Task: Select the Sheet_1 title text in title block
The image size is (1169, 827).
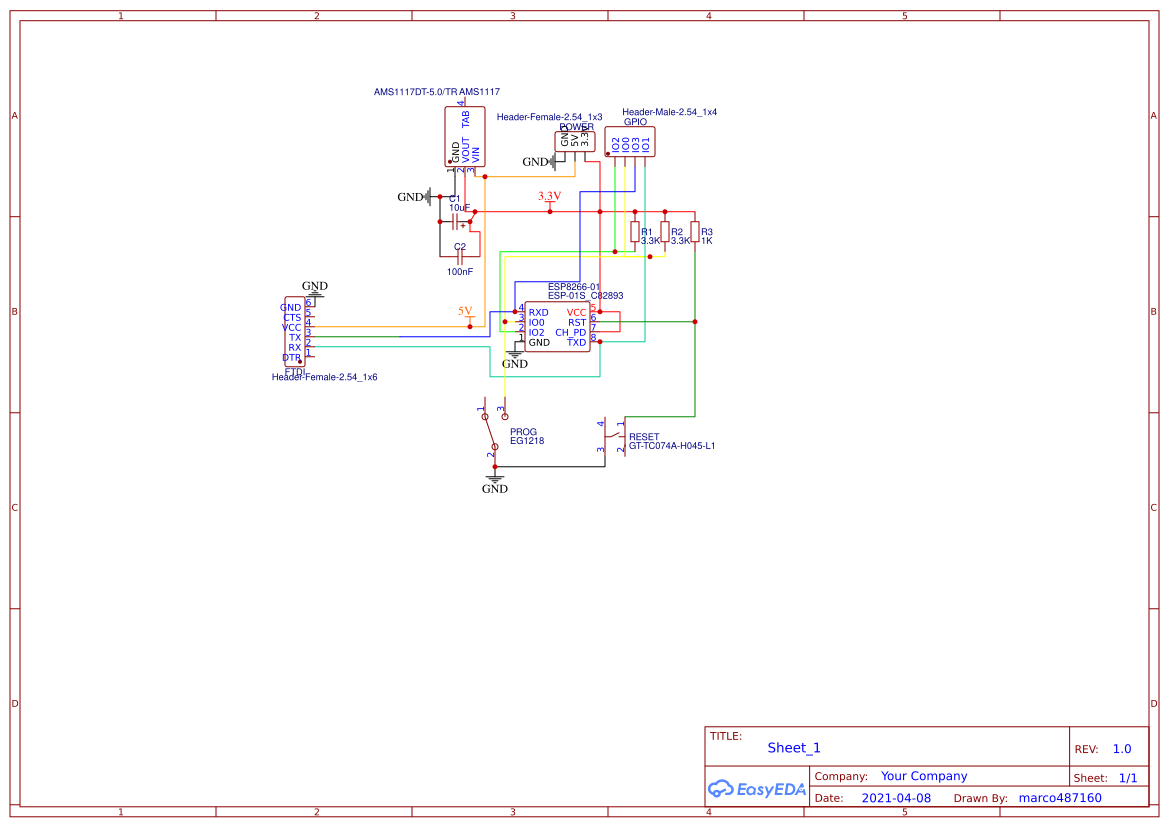Action: point(793,747)
